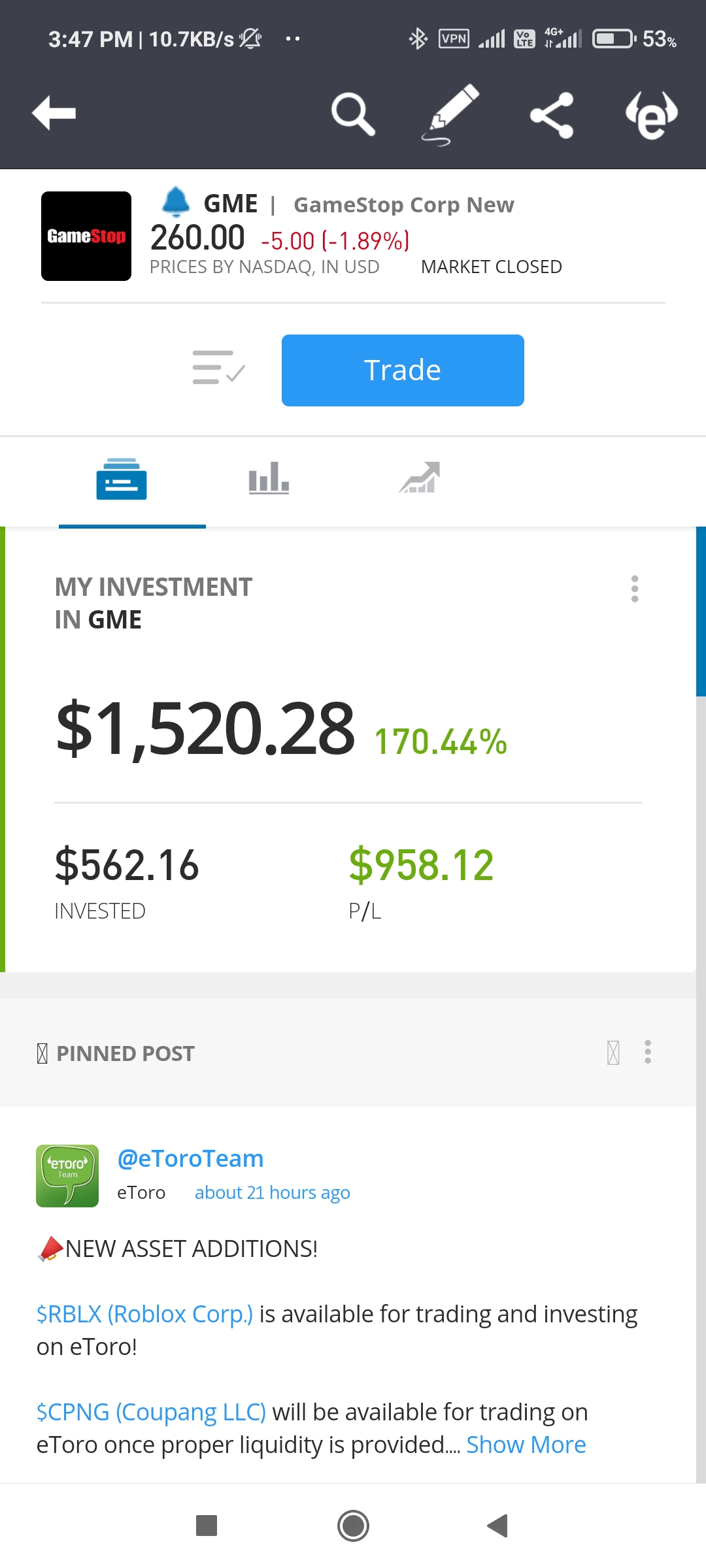Screen dimensions: 706x1568
Task: Switch to the stats bar-chart tab
Action: click(269, 478)
